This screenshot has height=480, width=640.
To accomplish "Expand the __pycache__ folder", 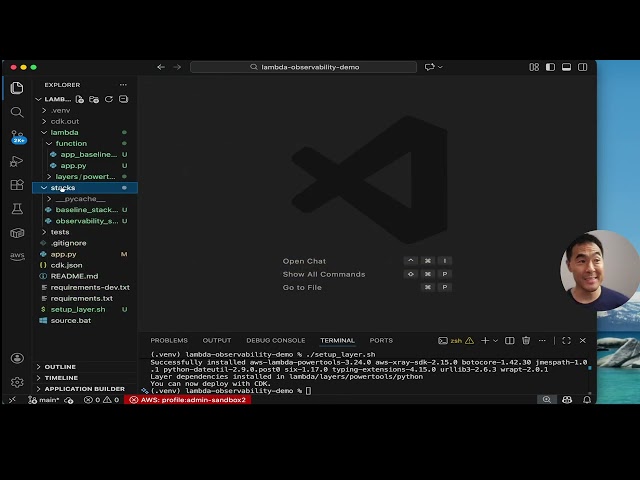I will [85, 199].
